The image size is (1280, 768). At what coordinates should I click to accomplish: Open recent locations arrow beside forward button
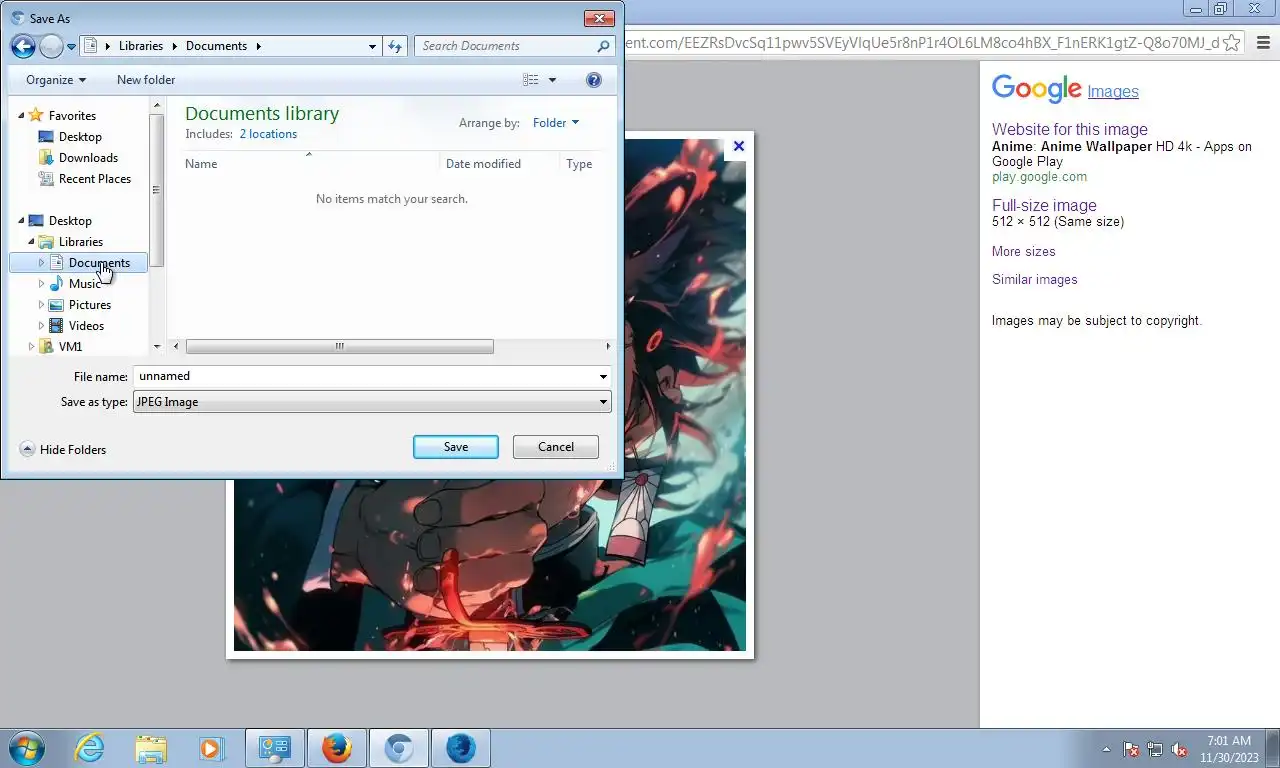tap(71, 47)
